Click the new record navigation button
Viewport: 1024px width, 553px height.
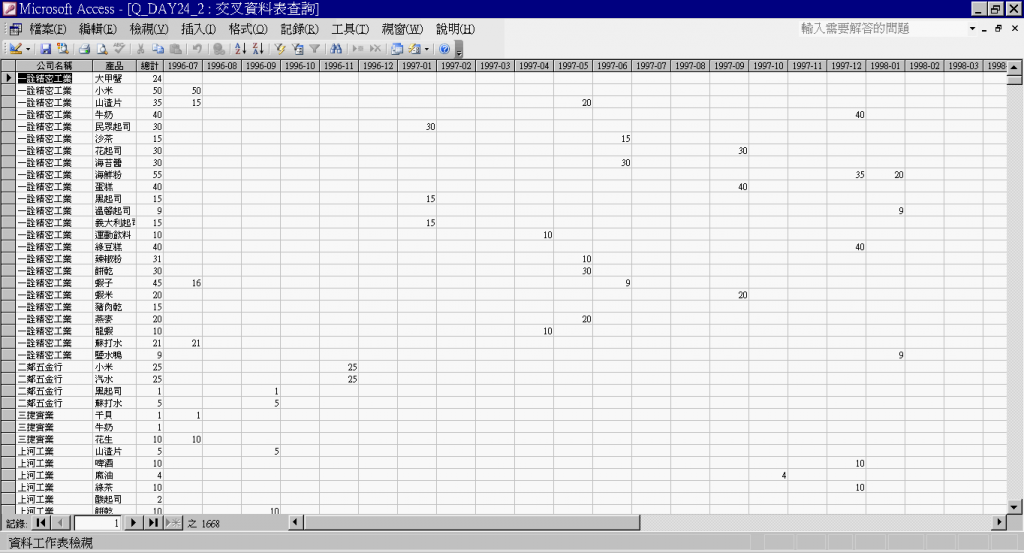[x=173, y=523]
